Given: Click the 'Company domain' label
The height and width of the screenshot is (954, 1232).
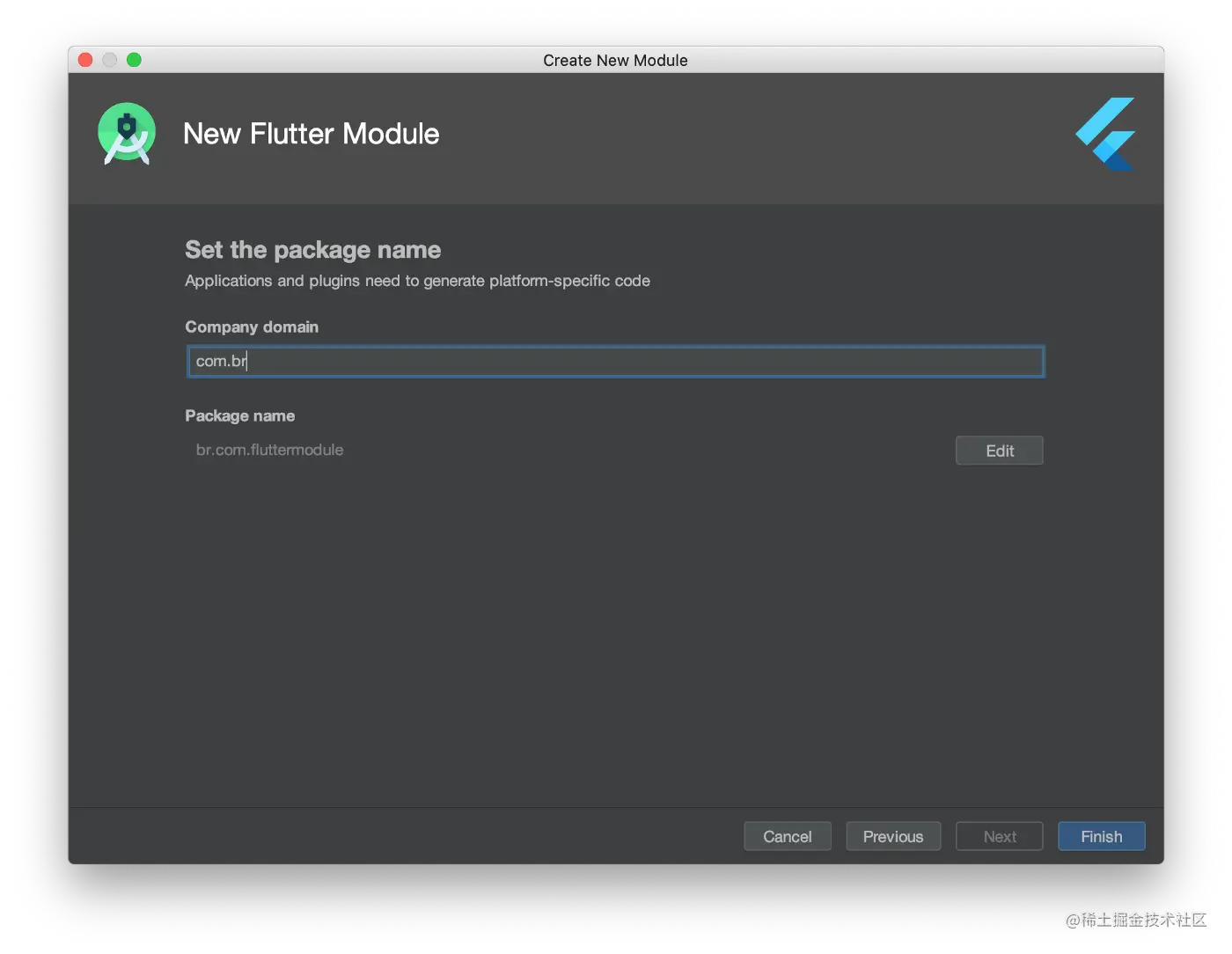Looking at the screenshot, I should [252, 327].
